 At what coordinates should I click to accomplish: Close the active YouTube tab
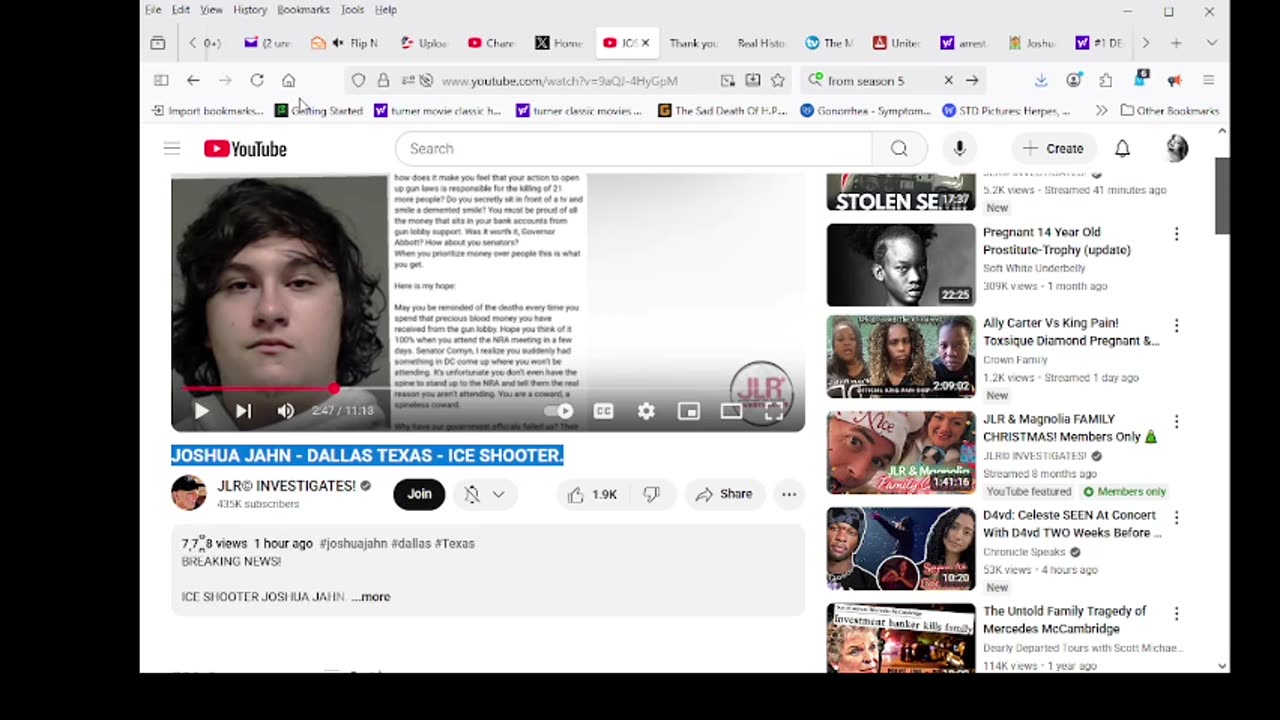pos(645,43)
